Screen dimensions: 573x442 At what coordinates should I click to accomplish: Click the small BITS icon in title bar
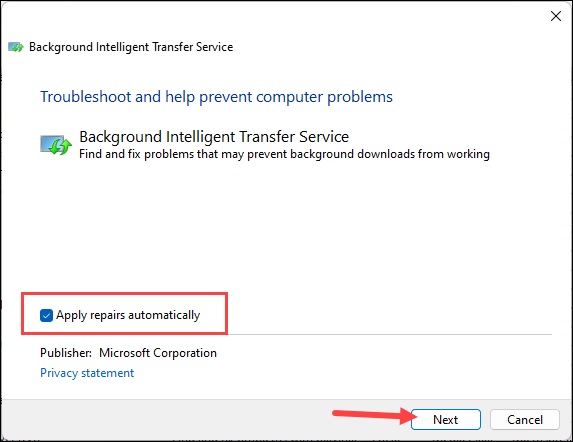(16, 47)
